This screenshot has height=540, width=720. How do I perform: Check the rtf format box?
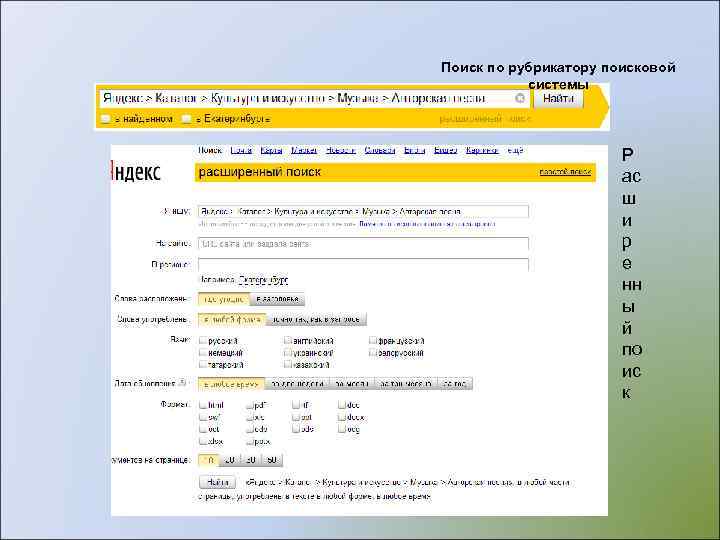296,405
